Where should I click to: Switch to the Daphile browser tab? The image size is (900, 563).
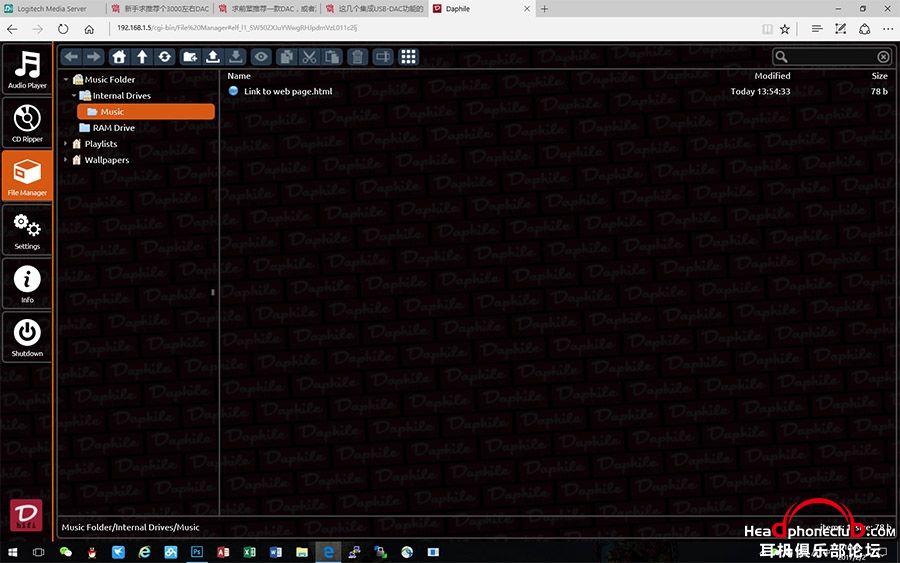click(482, 9)
